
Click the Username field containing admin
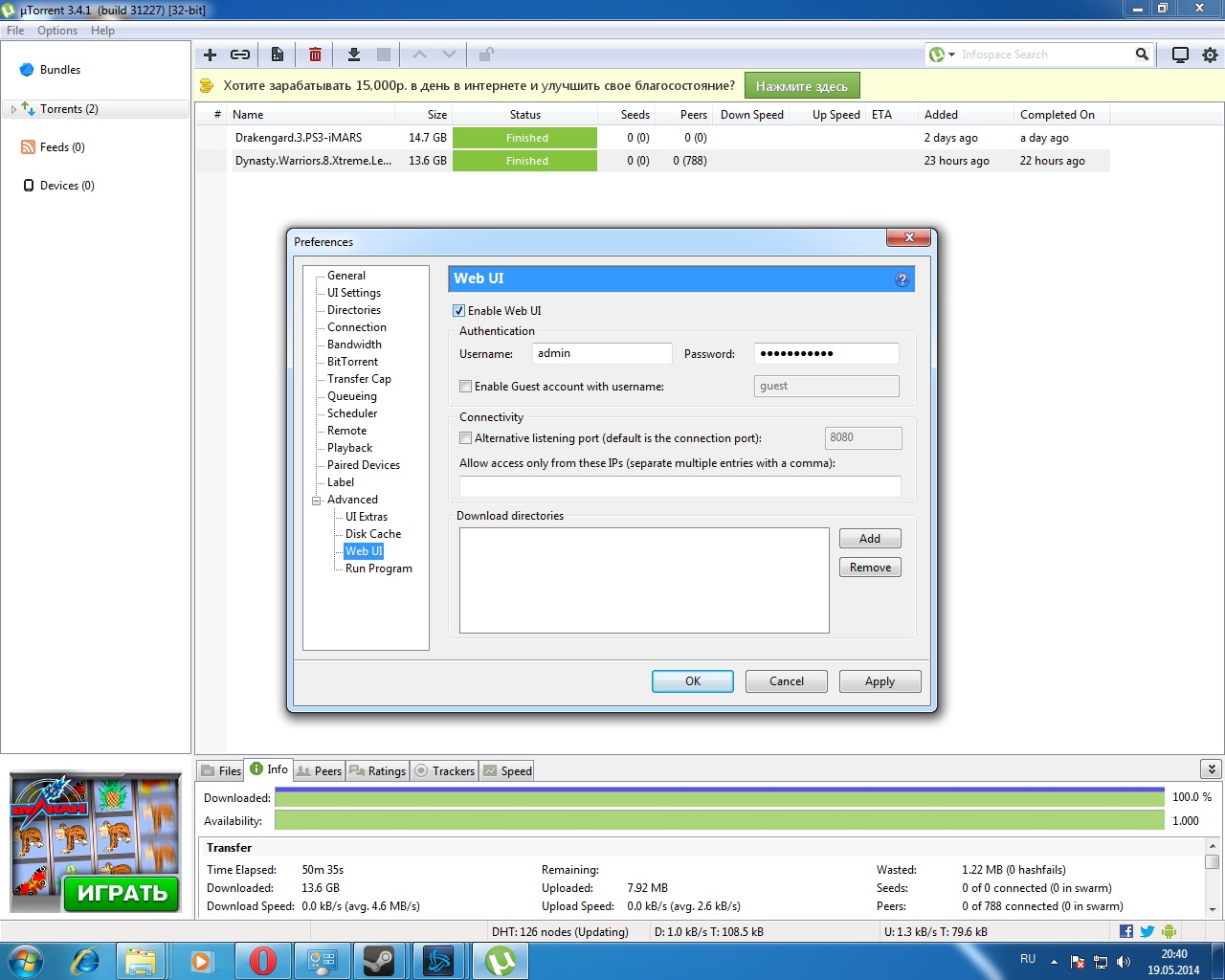602,353
